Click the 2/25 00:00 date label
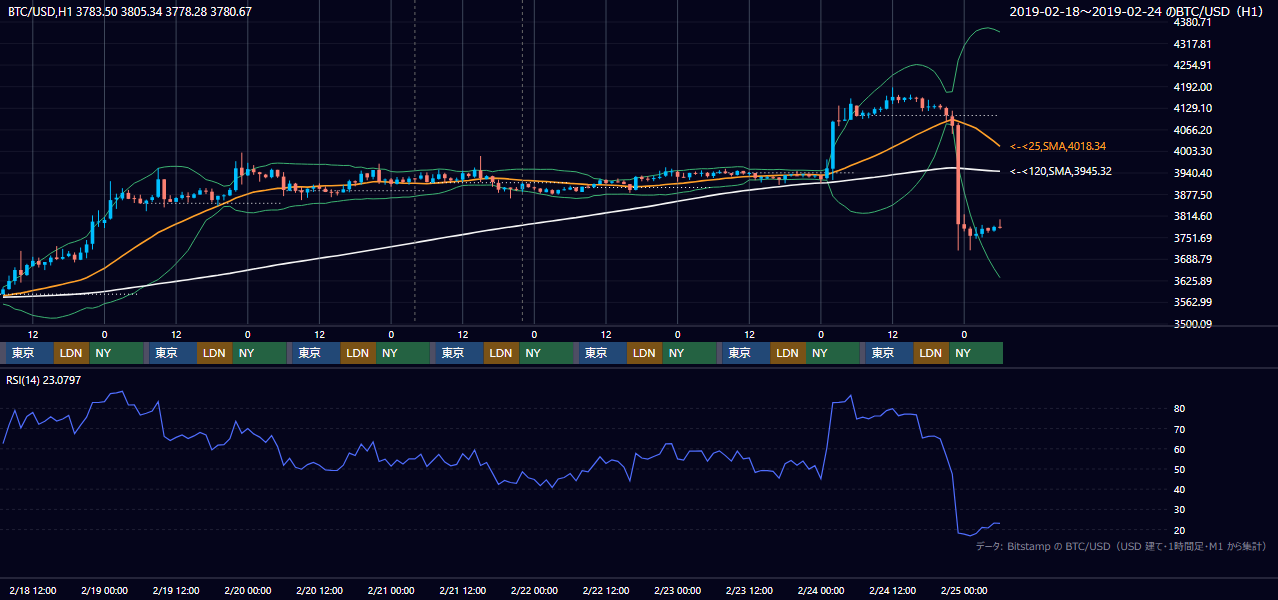This screenshot has width=1278, height=600. [965, 590]
